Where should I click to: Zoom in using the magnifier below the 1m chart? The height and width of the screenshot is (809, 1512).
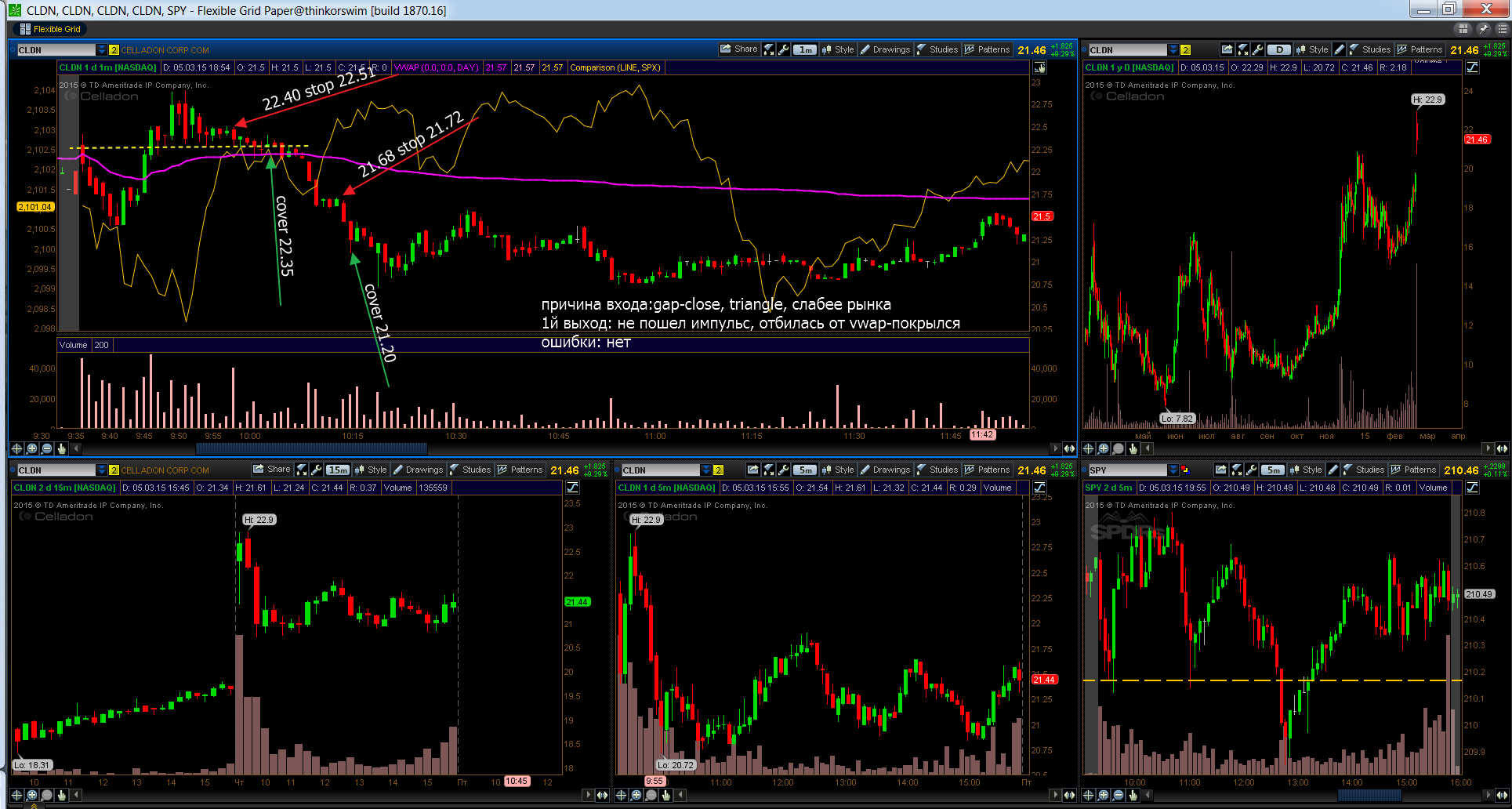(31, 448)
